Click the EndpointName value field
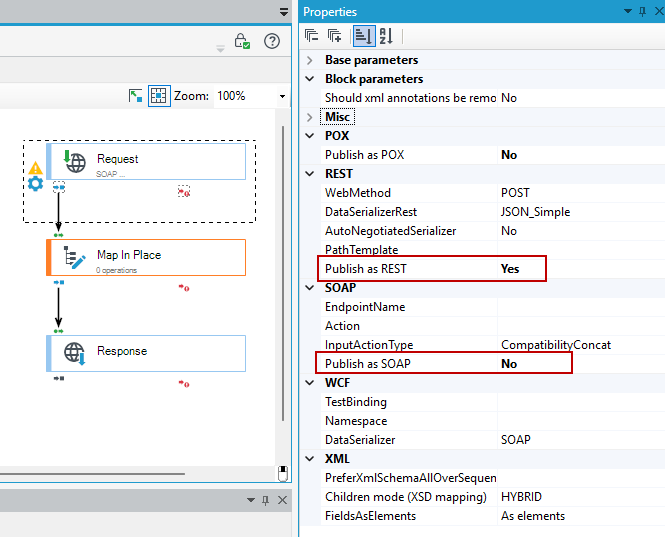Screen dimensions: 665x537 click(581, 307)
